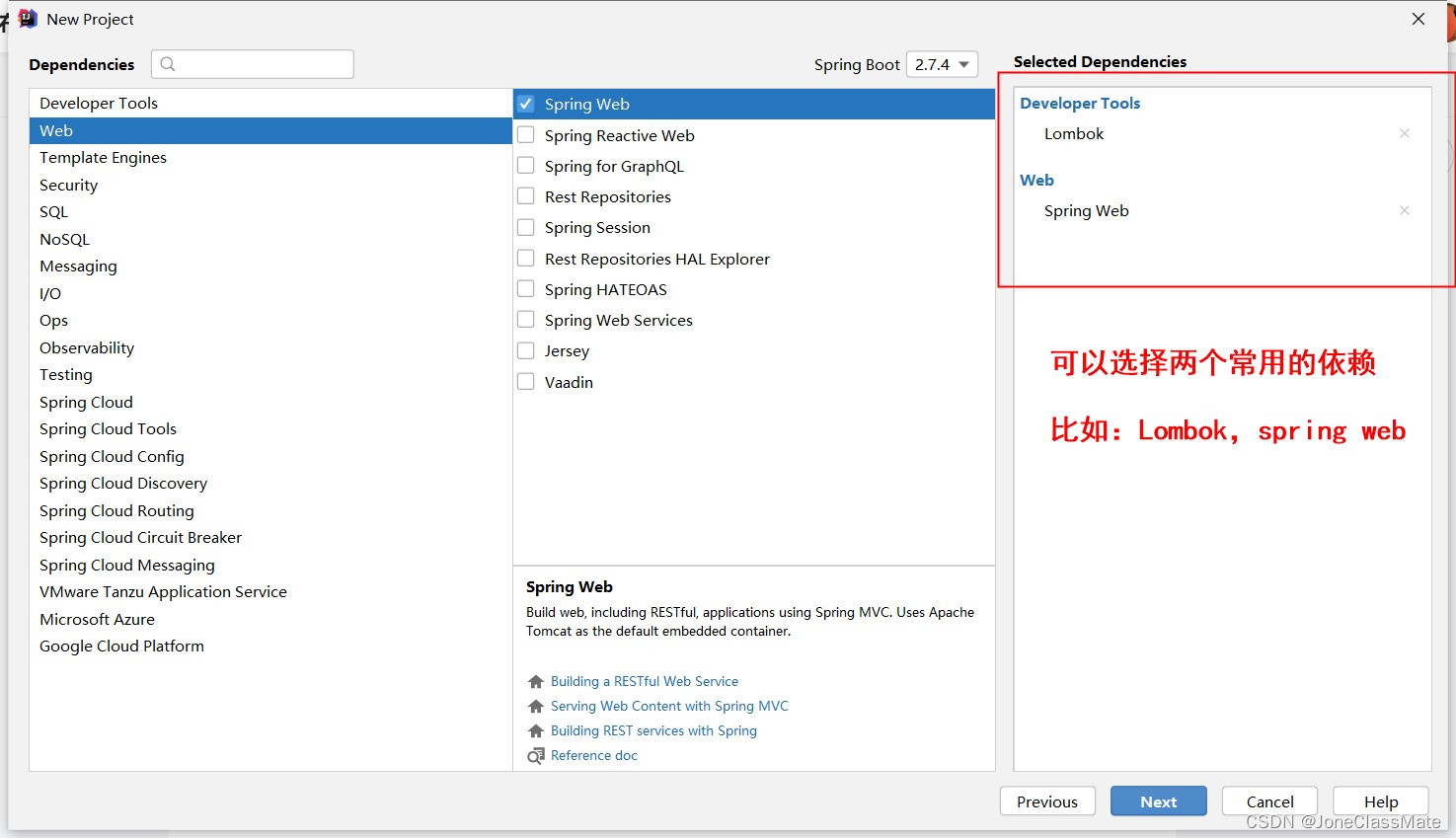Click the Previous button
The height and width of the screenshot is (838, 1456).
pyautogui.click(x=1047, y=801)
